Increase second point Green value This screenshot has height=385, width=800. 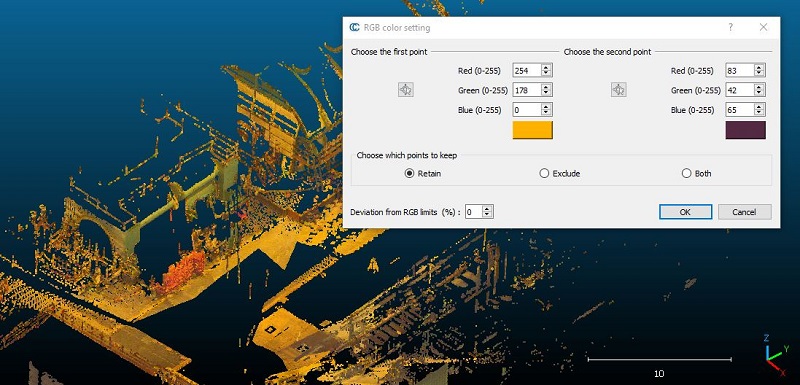pyautogui.click(x=759, y=87)
